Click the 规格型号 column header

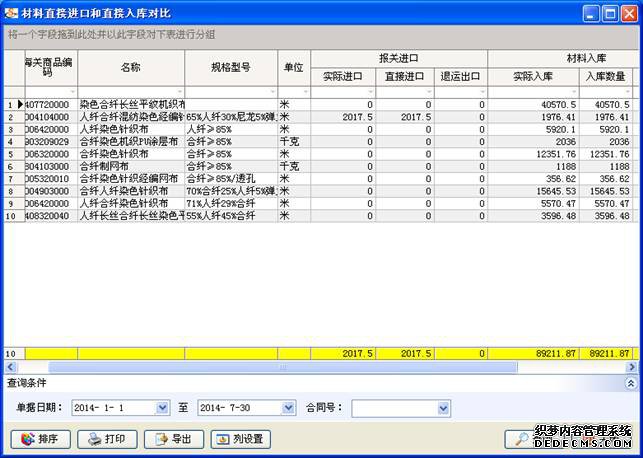[231, 67]
